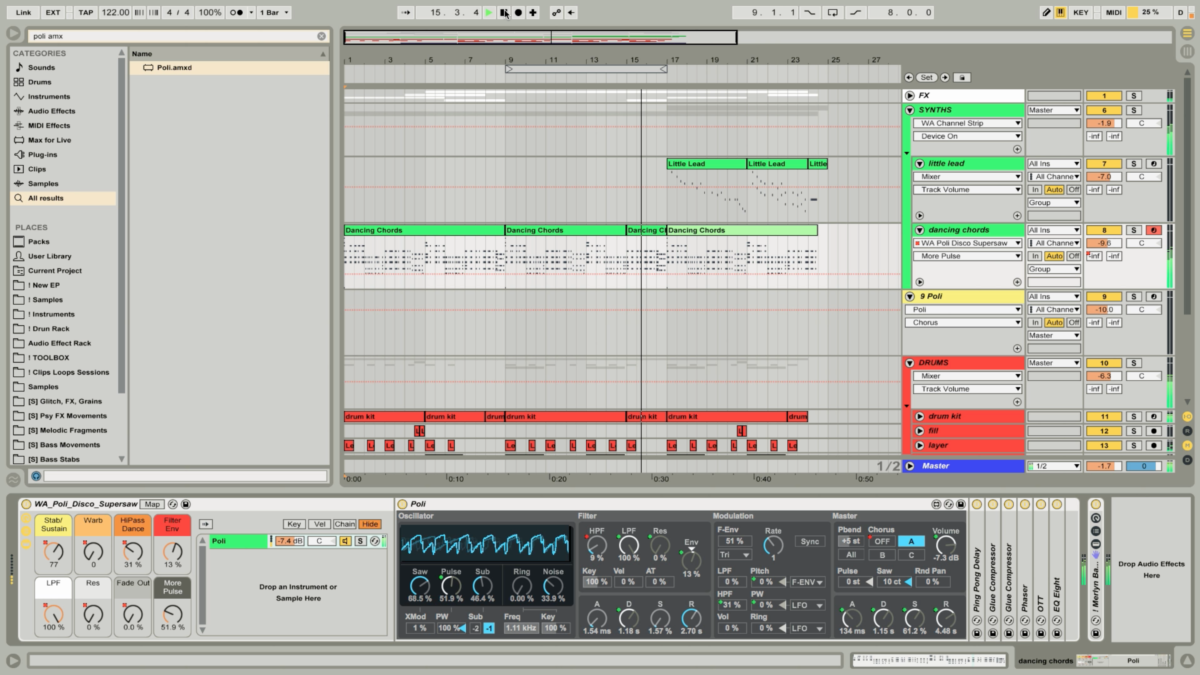Fold the little lead track
This screenshot has width=1200, height=675.
tap(919, 163)
